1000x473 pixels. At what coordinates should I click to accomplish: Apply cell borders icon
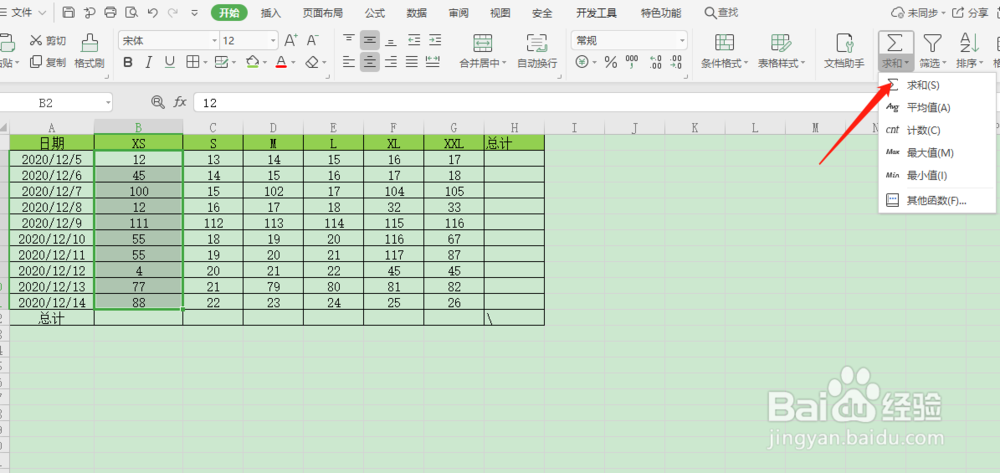click(x=192, y=62)
